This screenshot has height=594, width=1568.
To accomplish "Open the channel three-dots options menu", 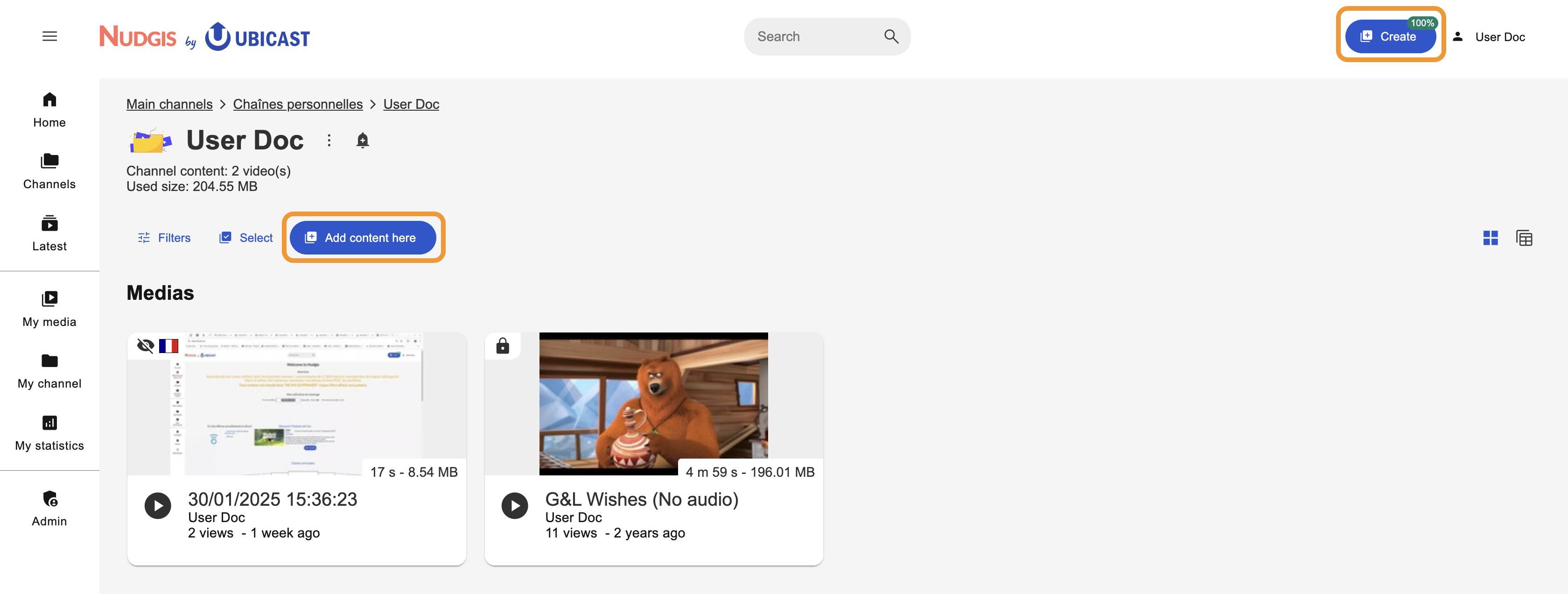I will tap(329, 140).
